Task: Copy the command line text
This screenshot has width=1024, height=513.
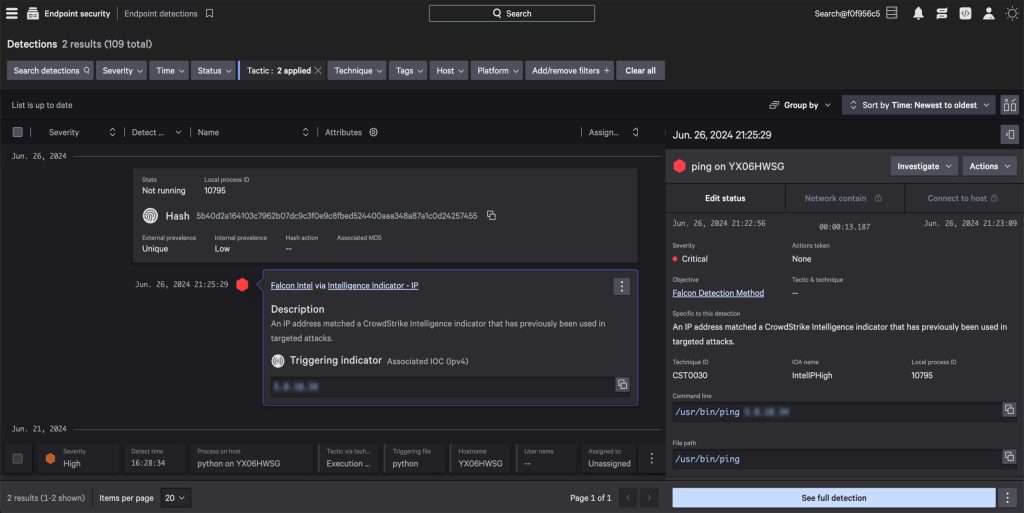Action: pos(1009,410)
